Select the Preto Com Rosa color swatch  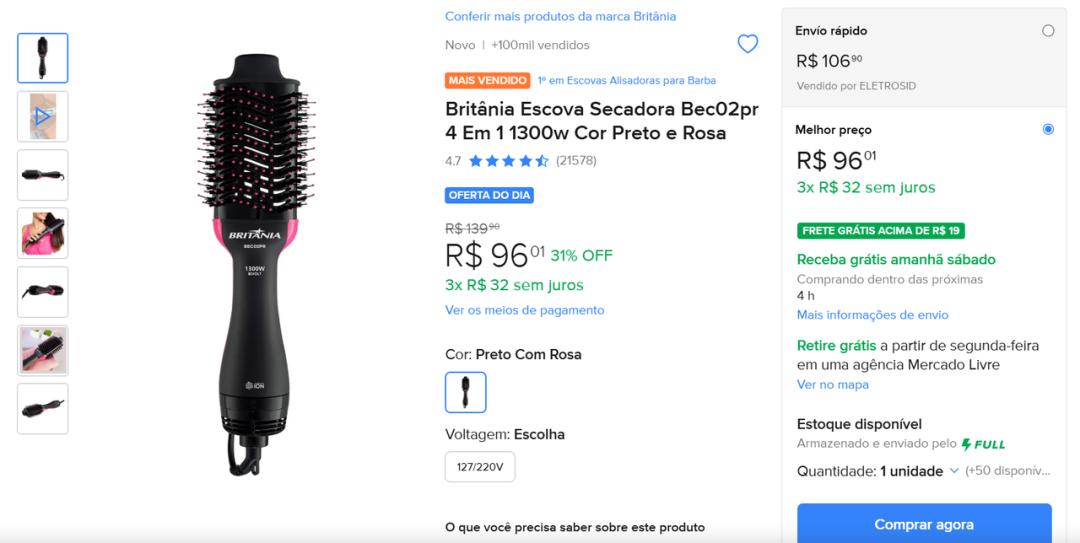[465, 392]
